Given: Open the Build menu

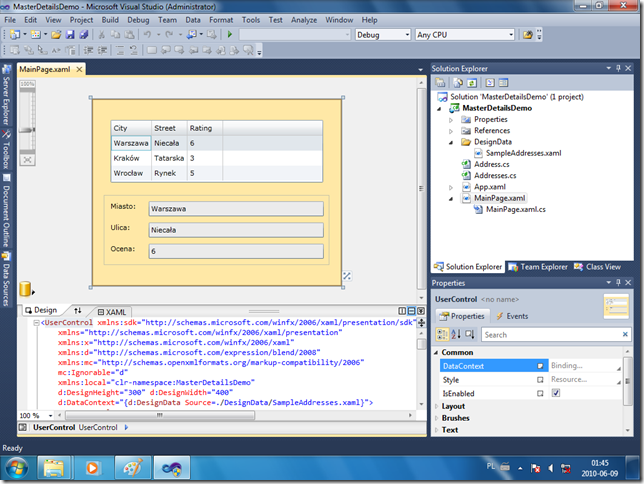Looking at the screenshot, I should click(110, 20).
